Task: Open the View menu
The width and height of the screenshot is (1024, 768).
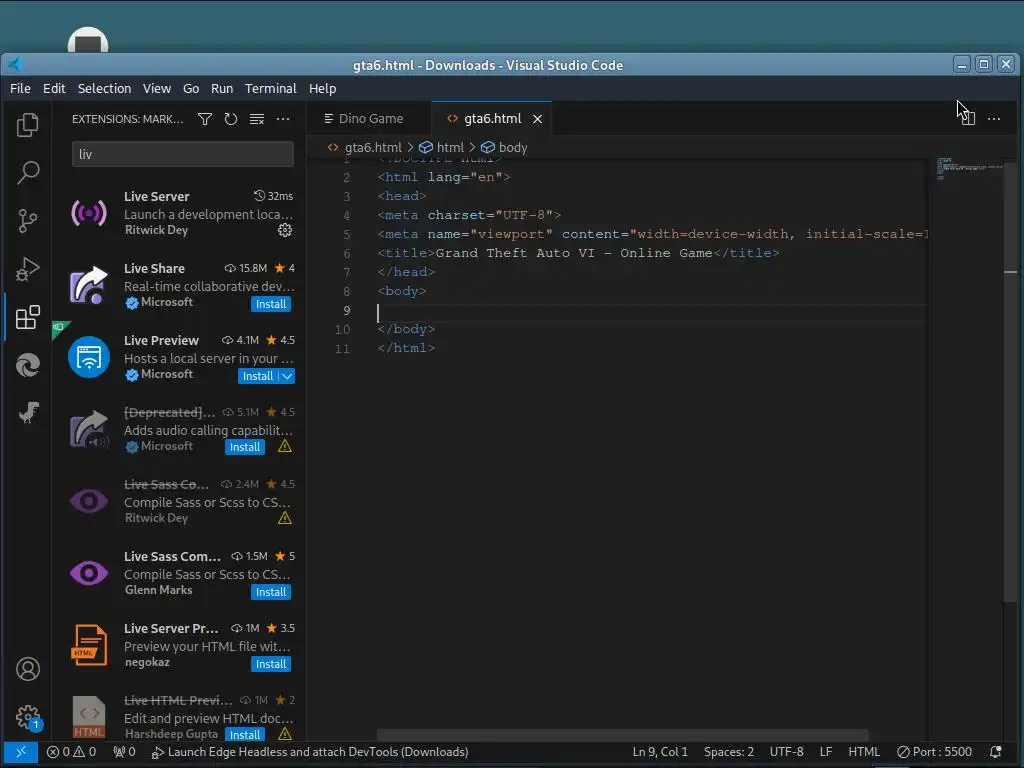Action: 157,88
